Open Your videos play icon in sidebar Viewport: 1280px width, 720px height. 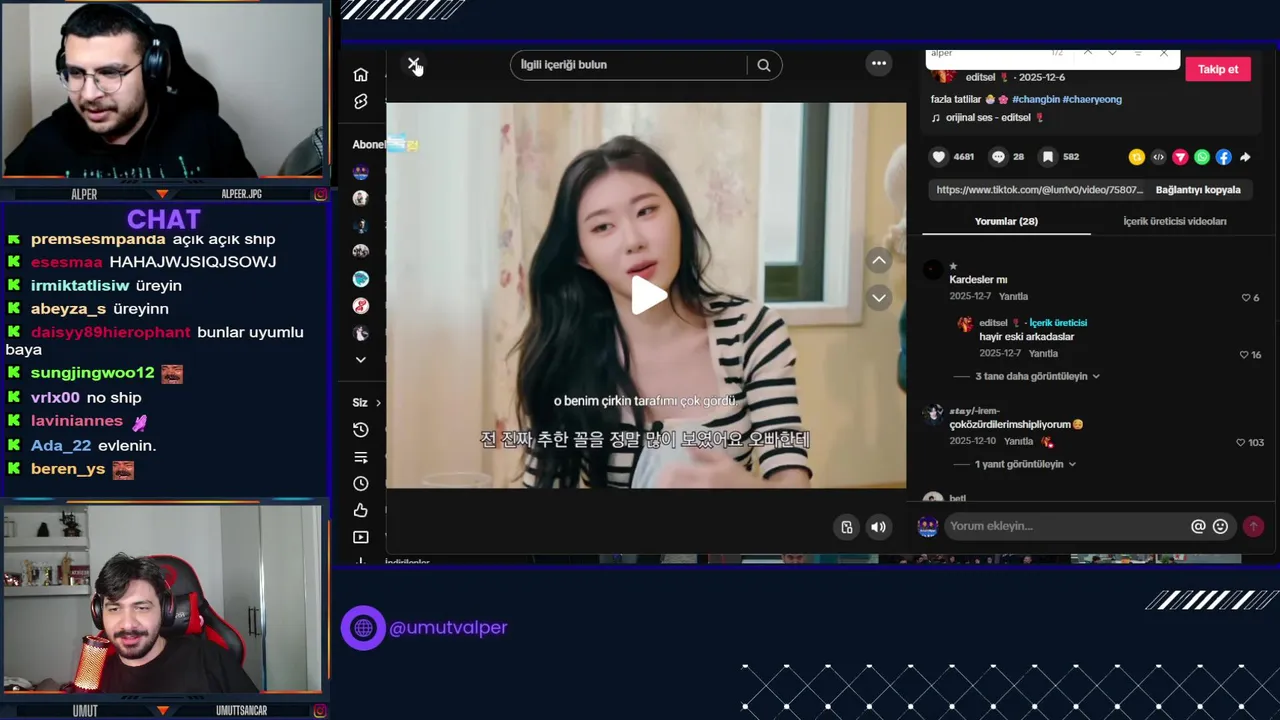click(x=361, y=537)
